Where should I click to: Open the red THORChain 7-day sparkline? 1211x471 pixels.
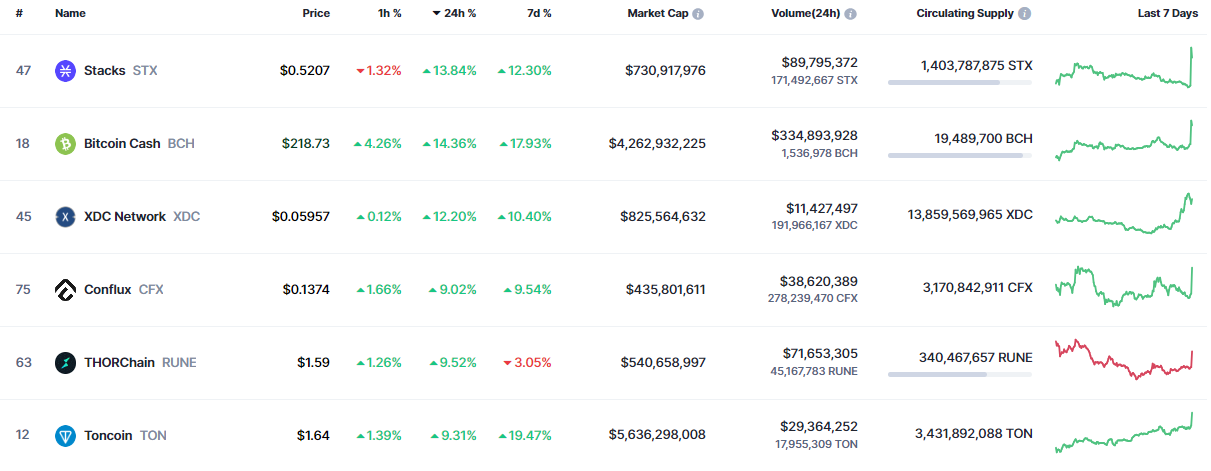pyautogui.click(x=1125, y=360)
